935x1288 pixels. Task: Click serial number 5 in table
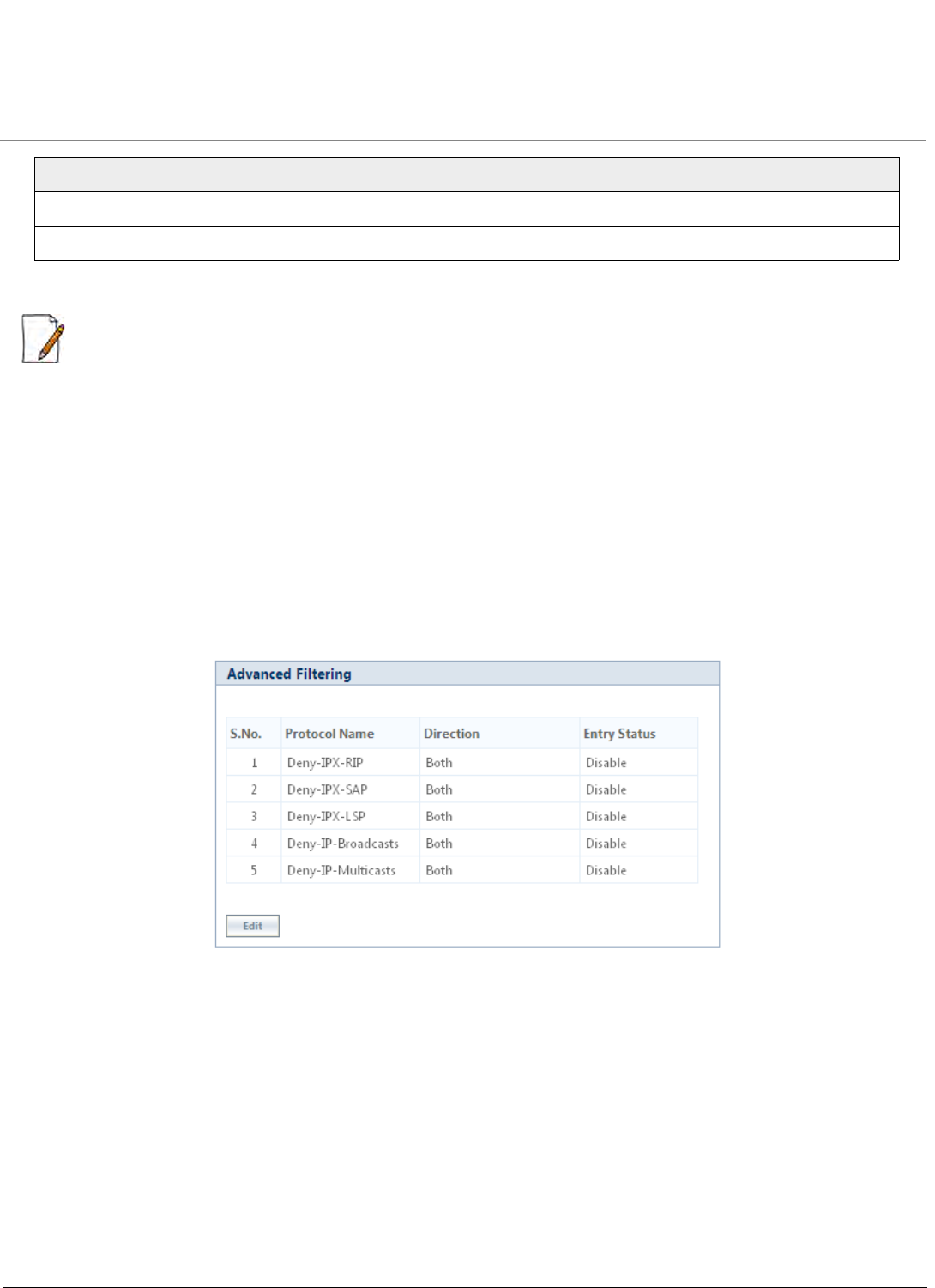[254, 870]
